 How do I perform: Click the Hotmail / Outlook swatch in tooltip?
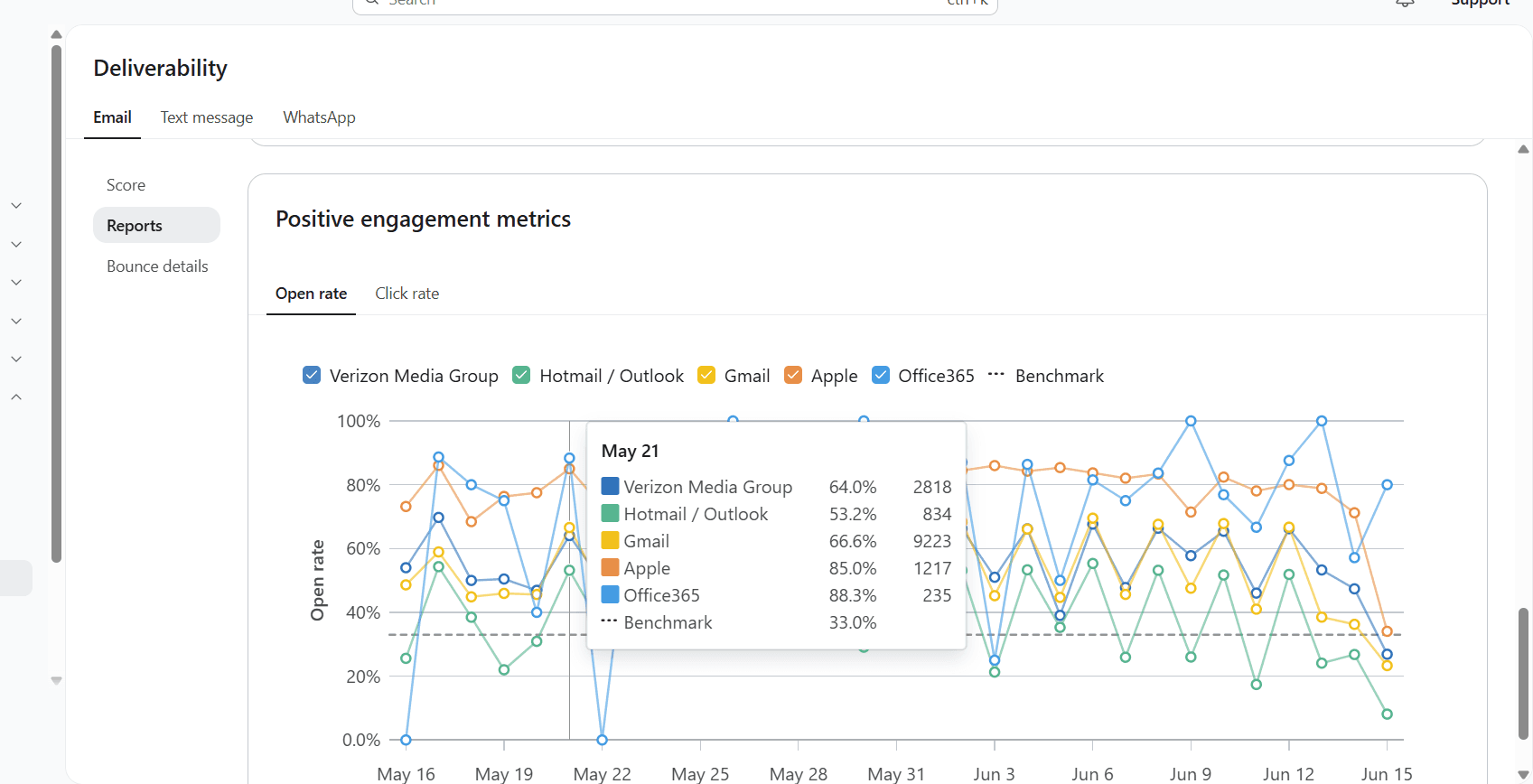(610, 514)
